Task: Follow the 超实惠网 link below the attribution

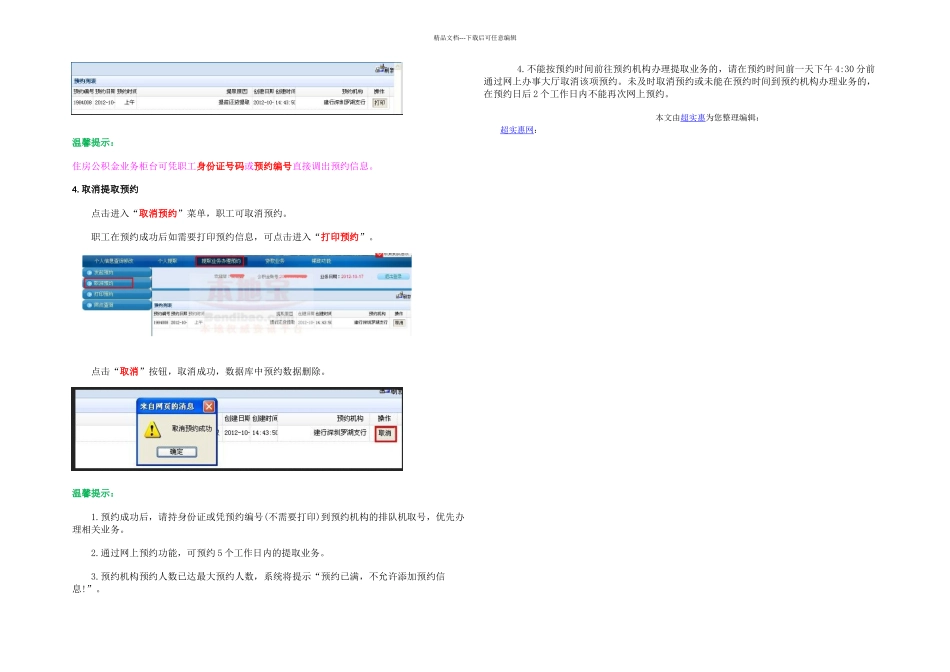Action: 517,130
